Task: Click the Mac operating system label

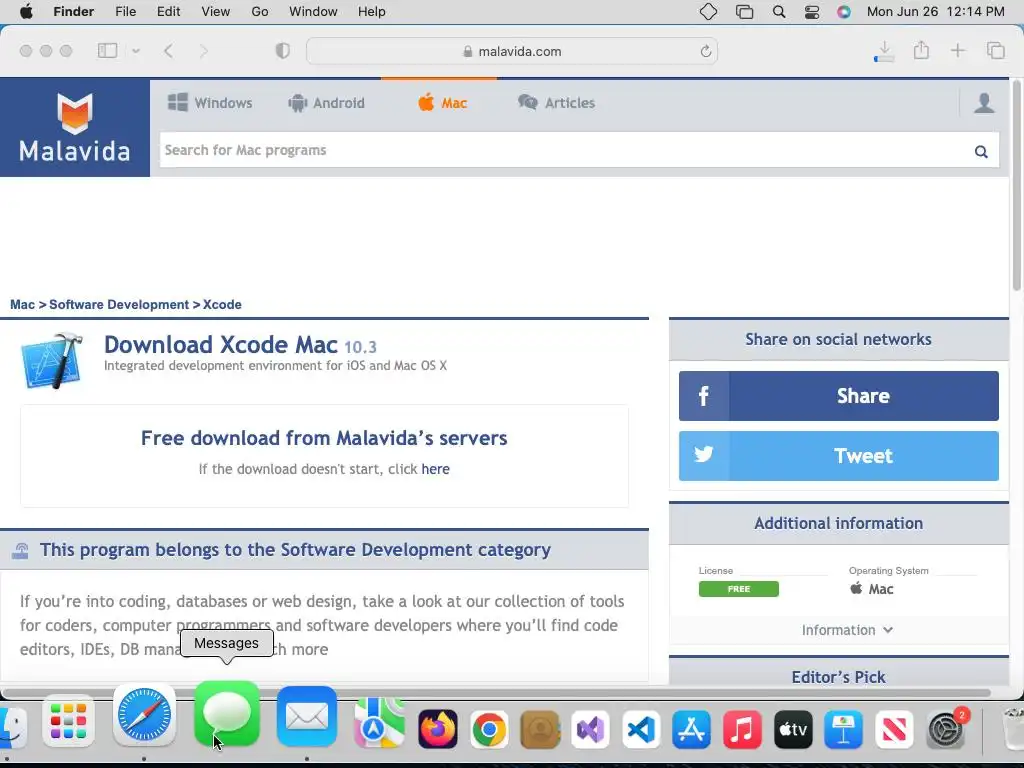Action: click(872, 589)
